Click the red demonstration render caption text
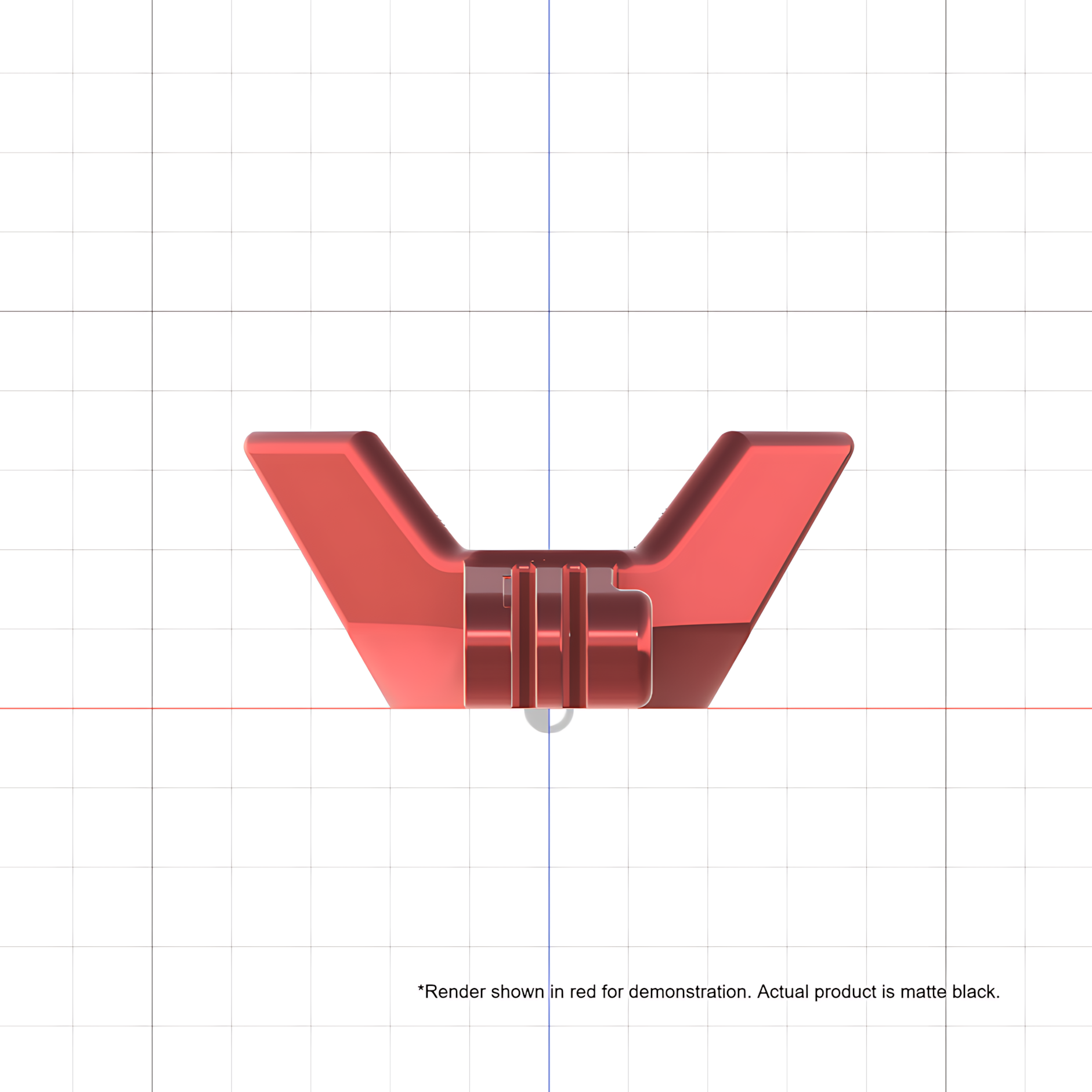Viewport: 1092px width, 1092px height. click(x=708, y=992)
